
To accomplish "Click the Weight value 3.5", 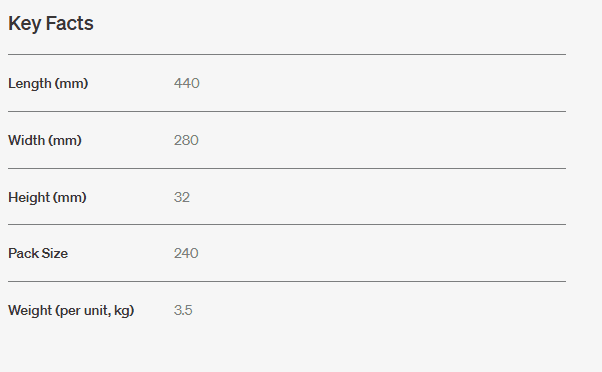I will (x=183, y=310).
